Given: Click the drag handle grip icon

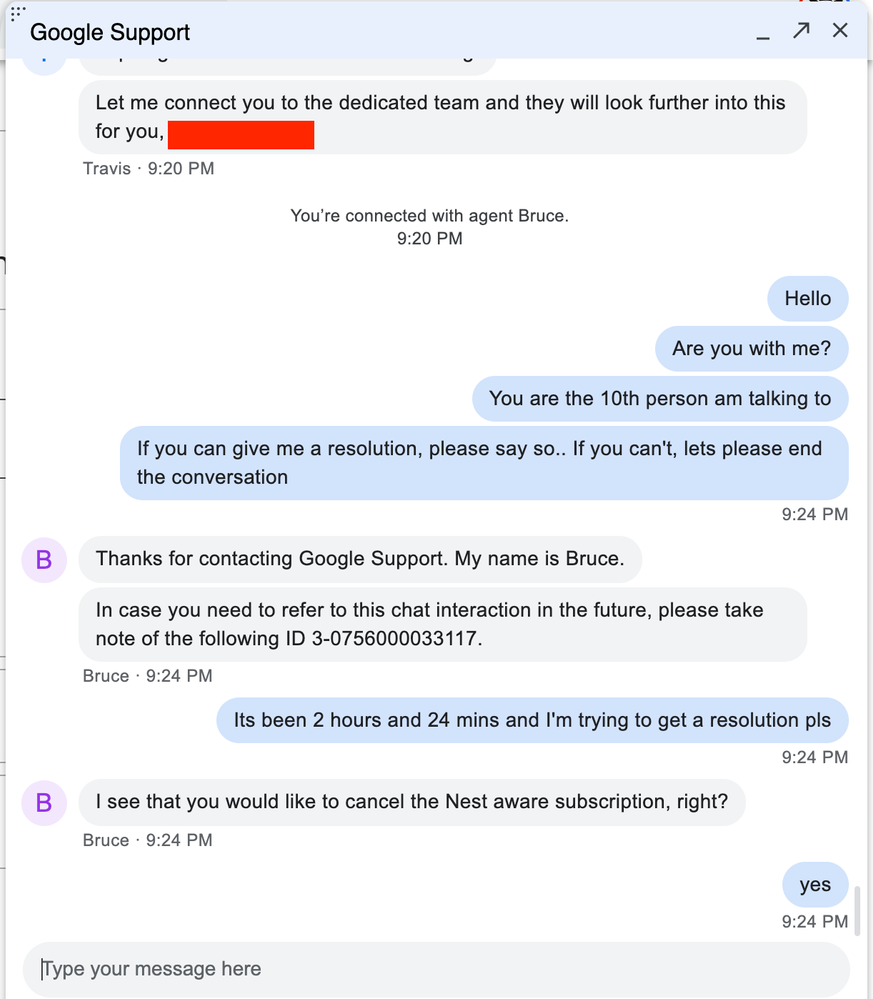Looking at the screenshot, I should [x=17, y=12].
